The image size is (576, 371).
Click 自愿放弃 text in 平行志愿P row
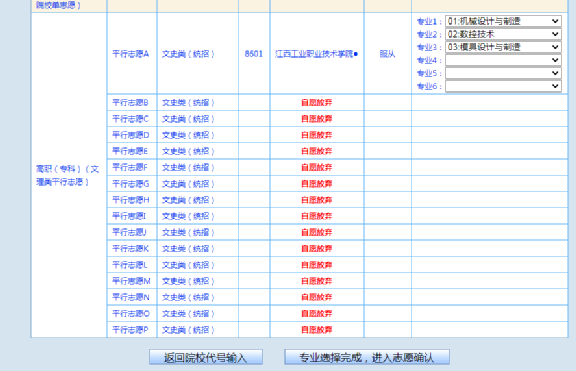pyautogui.click(x=317, y=330)
